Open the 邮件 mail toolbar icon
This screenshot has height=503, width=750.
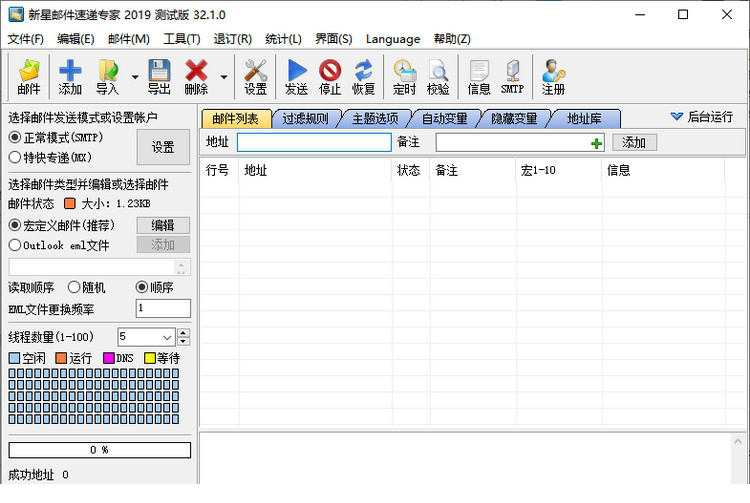(29, 77)
